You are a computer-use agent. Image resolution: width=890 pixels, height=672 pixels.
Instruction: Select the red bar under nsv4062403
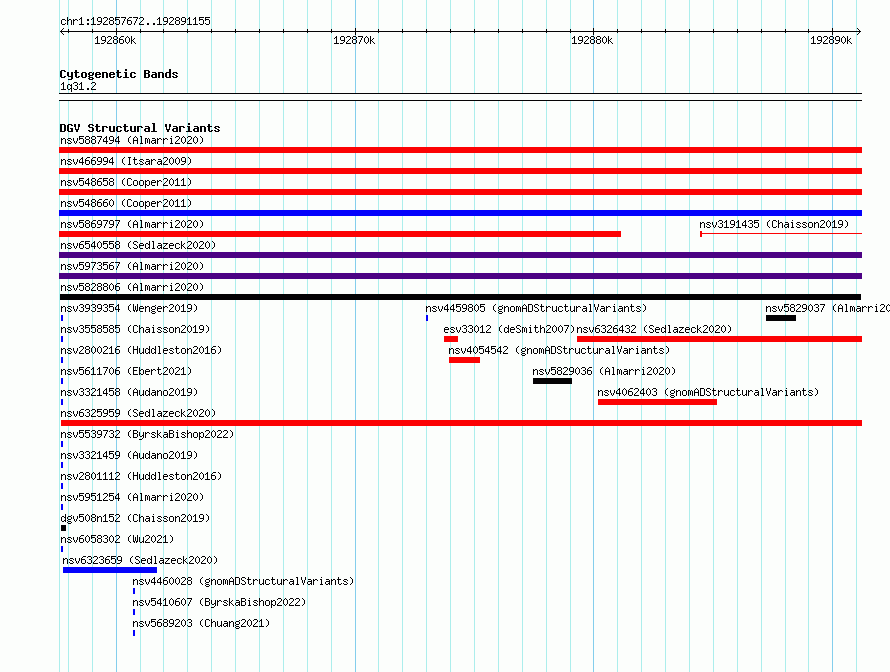[x=657, y=402]
